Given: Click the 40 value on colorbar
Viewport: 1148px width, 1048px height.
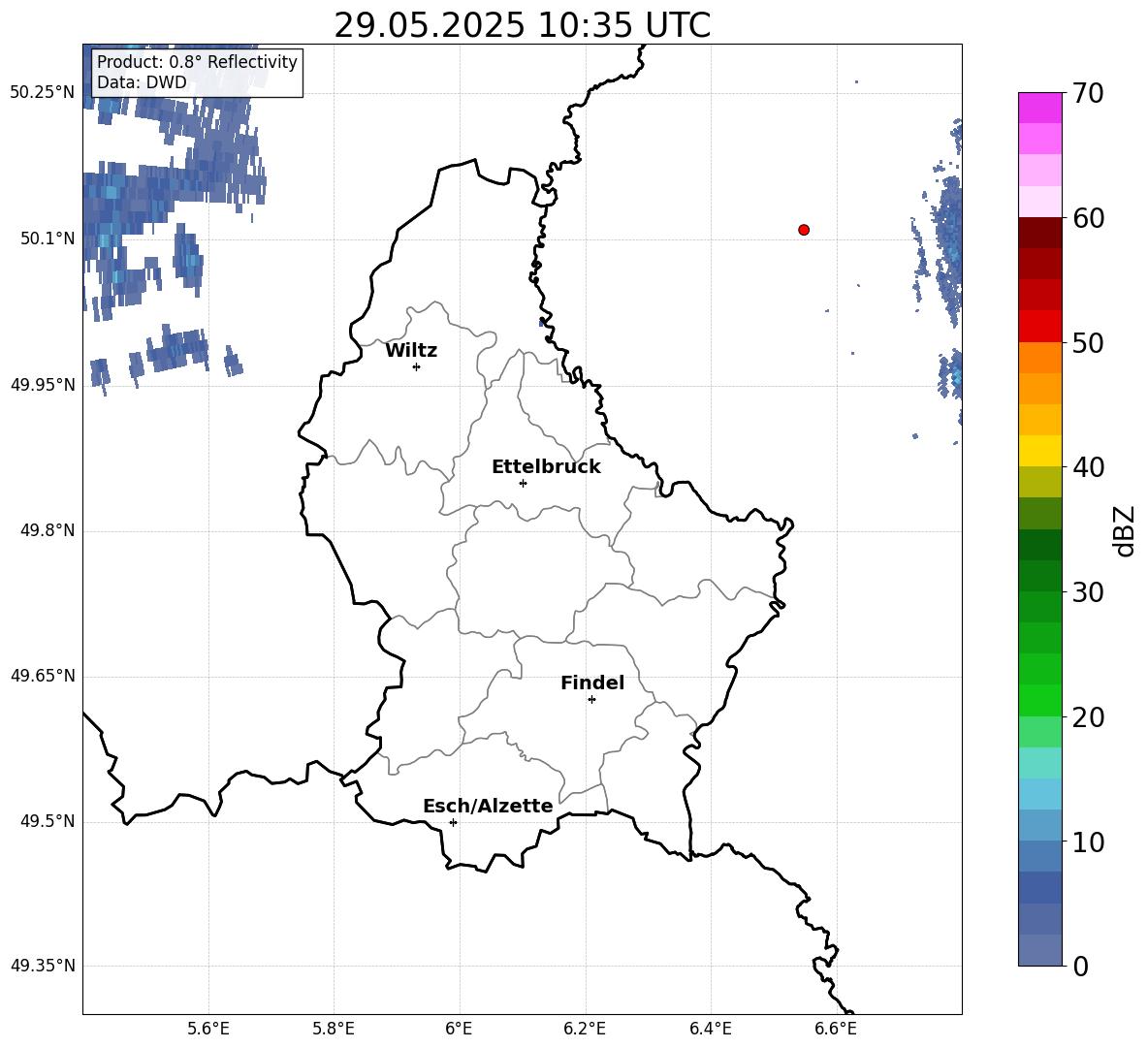Looking at the screenshot, I should click(x=1088, y=467).
